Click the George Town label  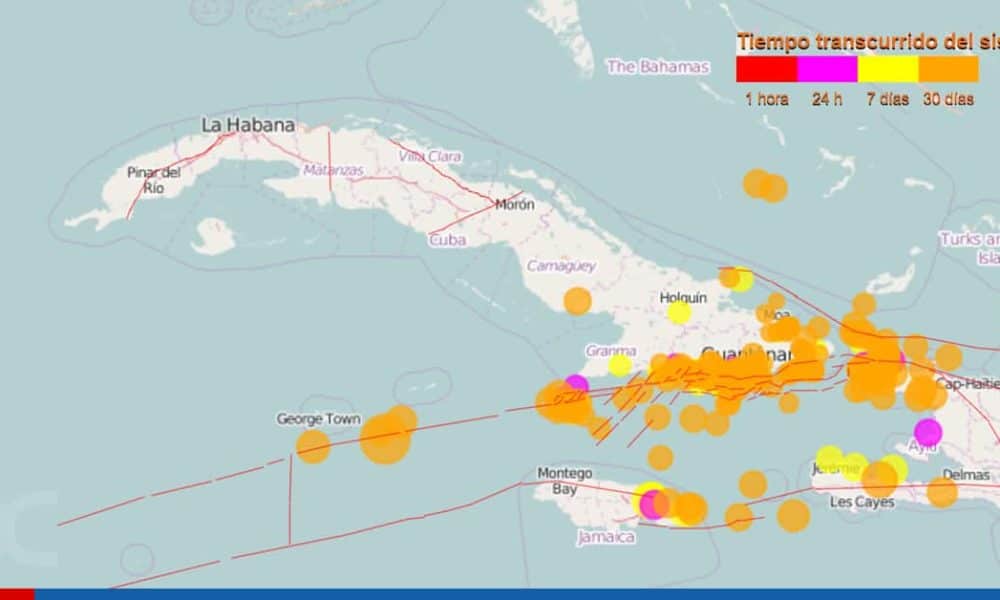click(318, 419)
